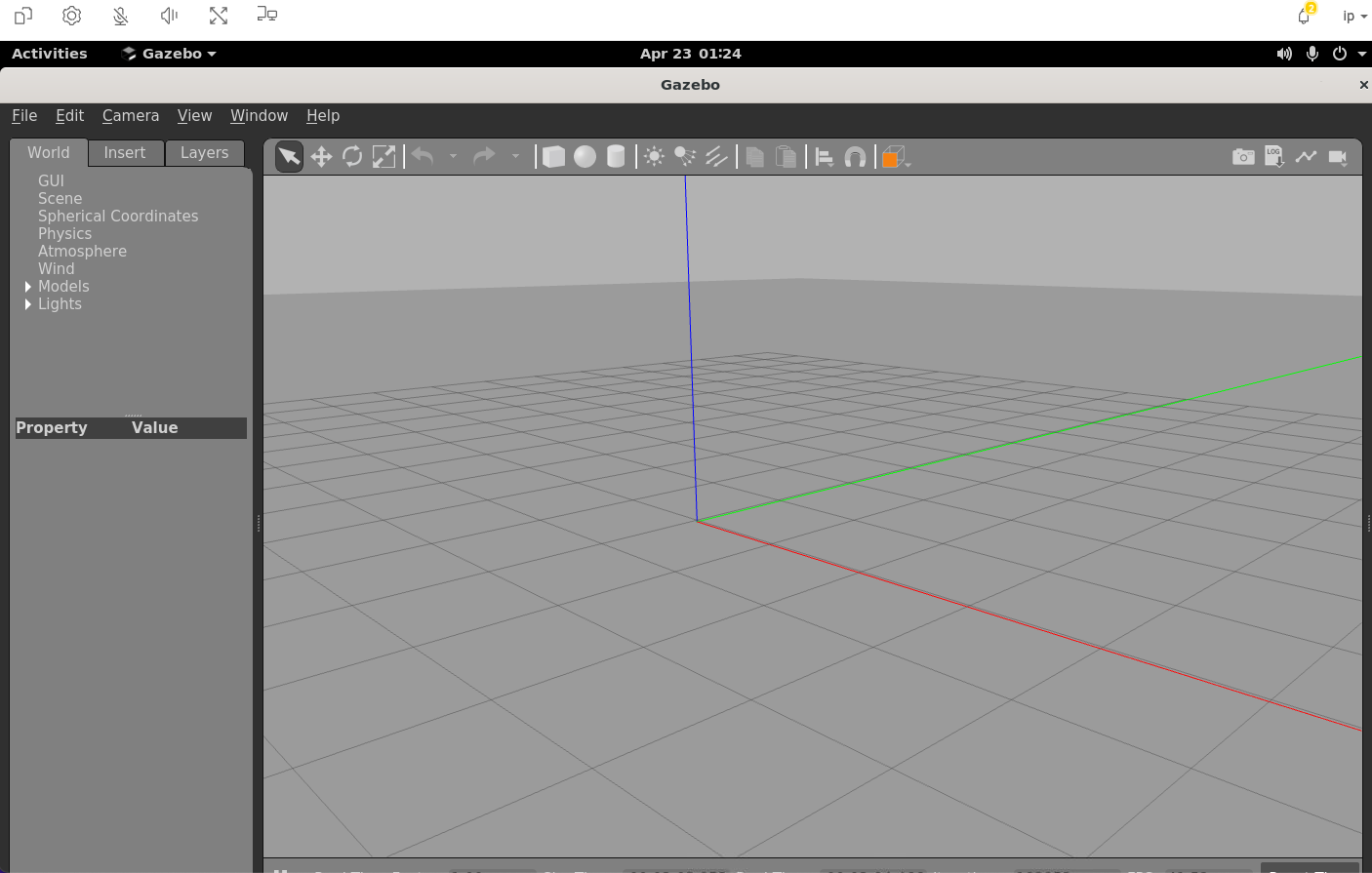This screenshot has height=873, width=1372.
Task: Insert a box shape from the toolbar
Action: pyautogui.click(x=553, y=156)
